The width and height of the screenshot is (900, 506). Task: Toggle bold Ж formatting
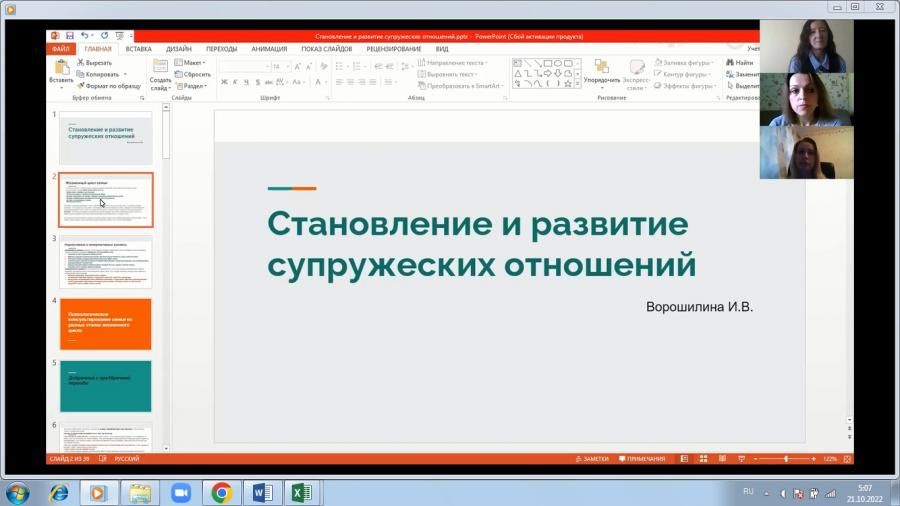click(x=224, y=83)
